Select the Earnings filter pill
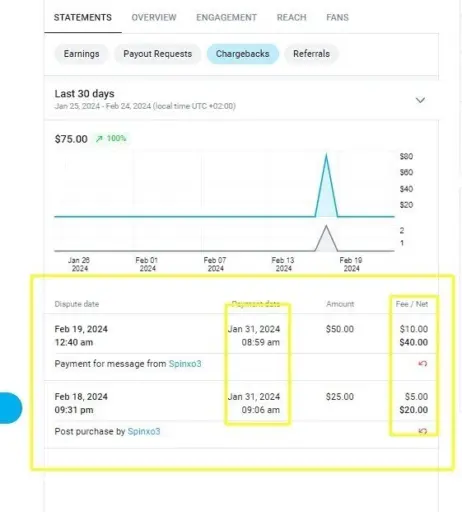This screenshot has width=462, height=512. point(81,54)
